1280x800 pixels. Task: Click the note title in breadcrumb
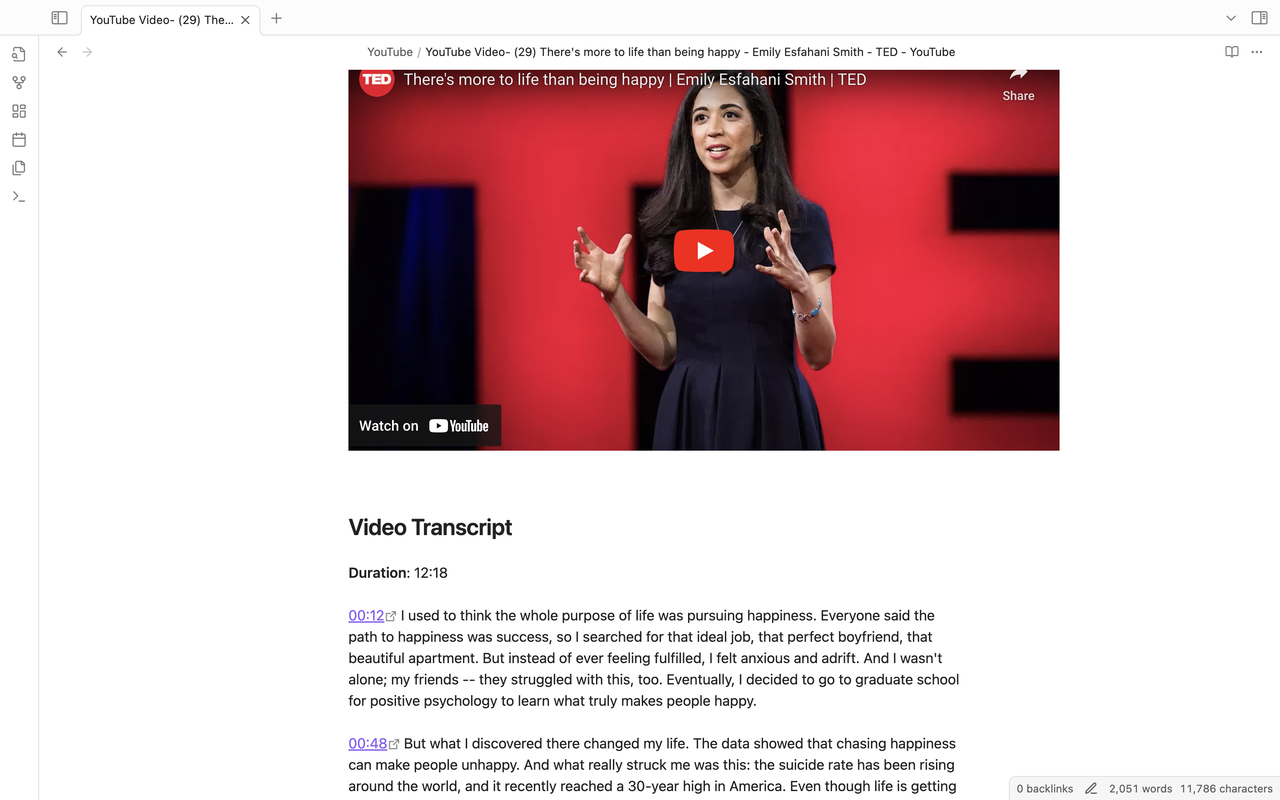click(x=690, y=52)
